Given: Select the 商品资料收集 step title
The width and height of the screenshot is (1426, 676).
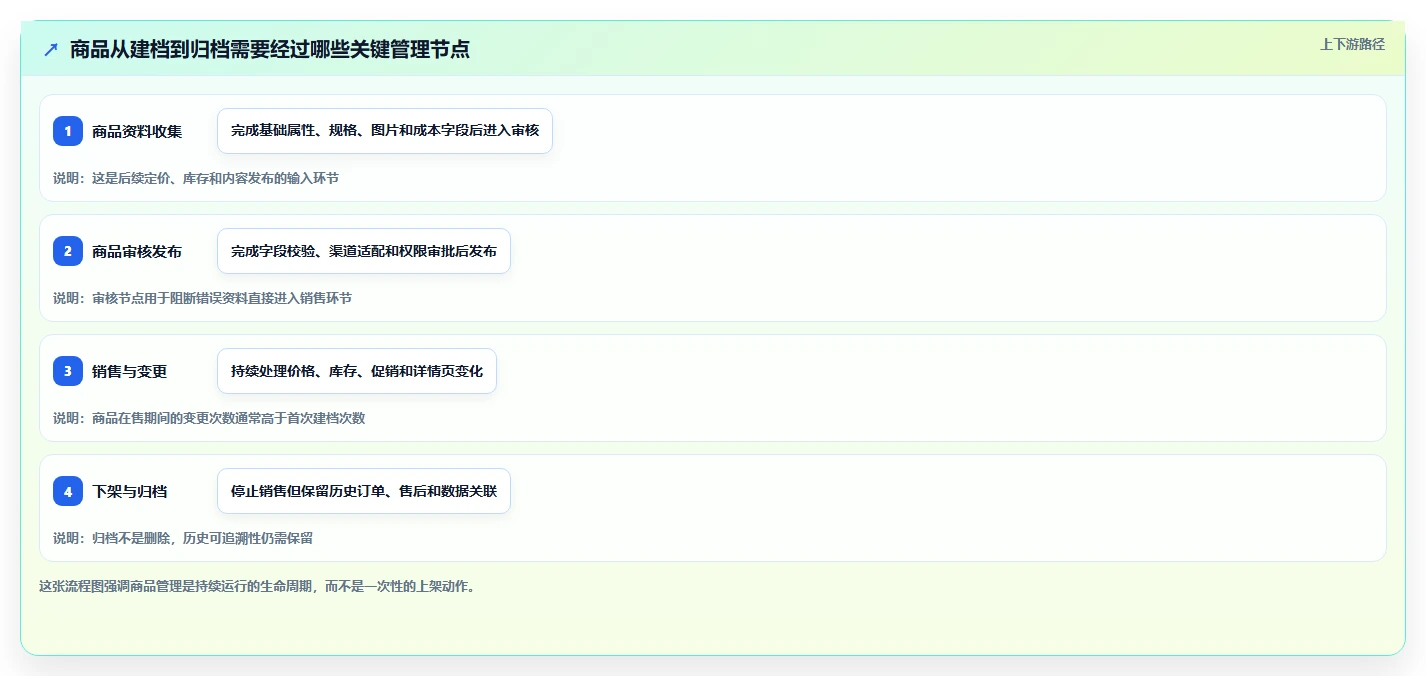Looking at the screenshot, I should [137, 131].
